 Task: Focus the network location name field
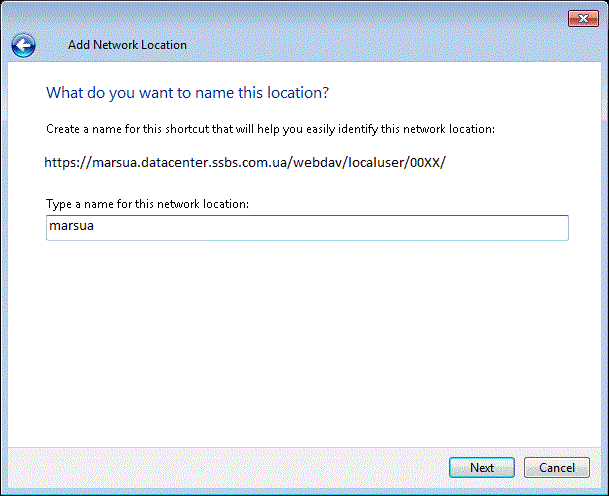(307, 228)
